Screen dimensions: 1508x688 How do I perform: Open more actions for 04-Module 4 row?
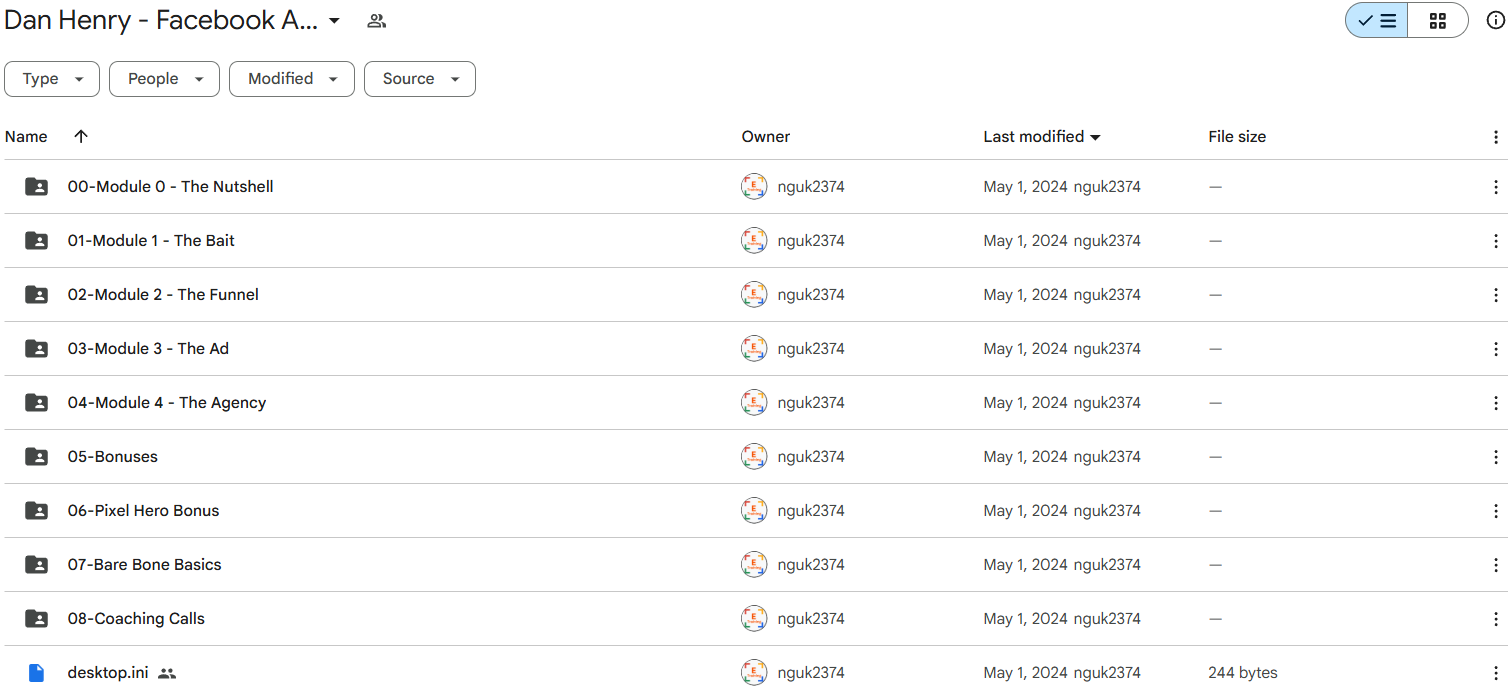[1496, 403]
